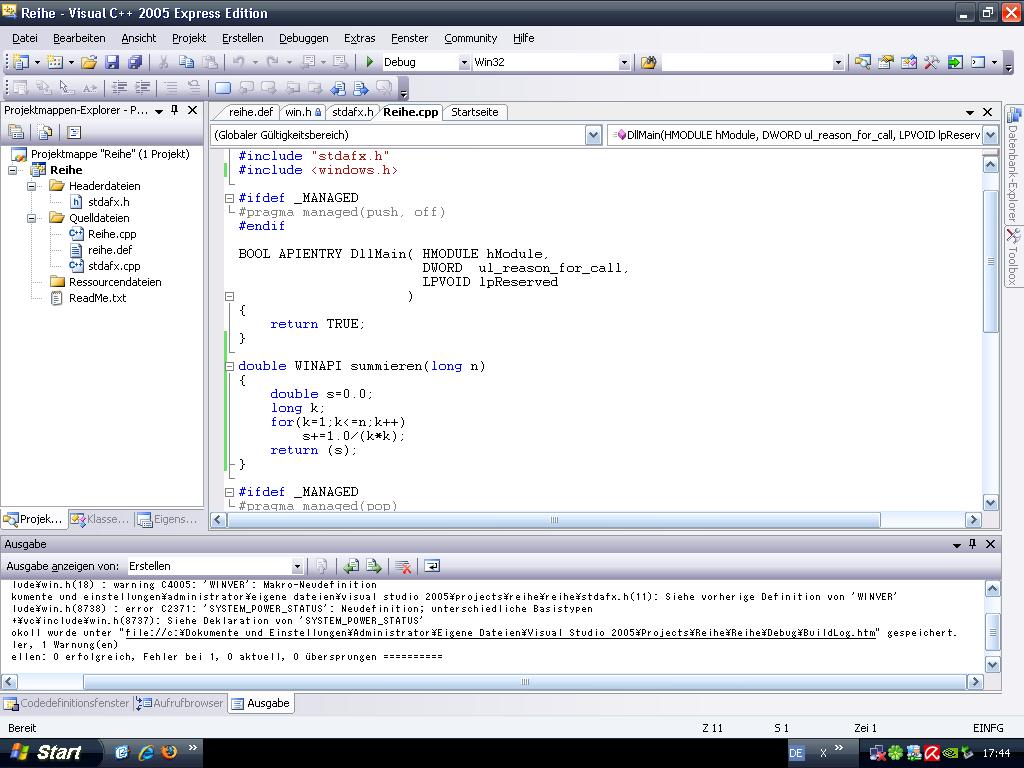Open the Extras menu
Viewport: 1024px width, 768px height.
pos(360,39)
